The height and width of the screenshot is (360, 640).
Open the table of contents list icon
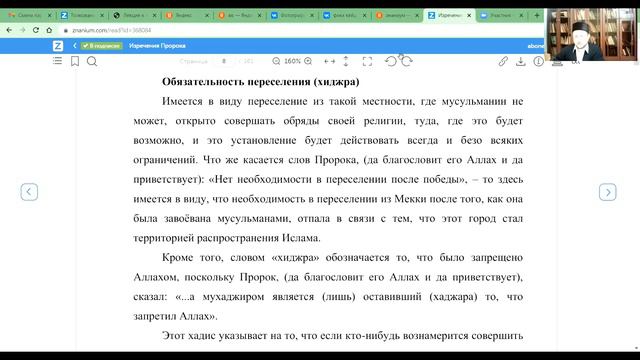click(57, 61)
